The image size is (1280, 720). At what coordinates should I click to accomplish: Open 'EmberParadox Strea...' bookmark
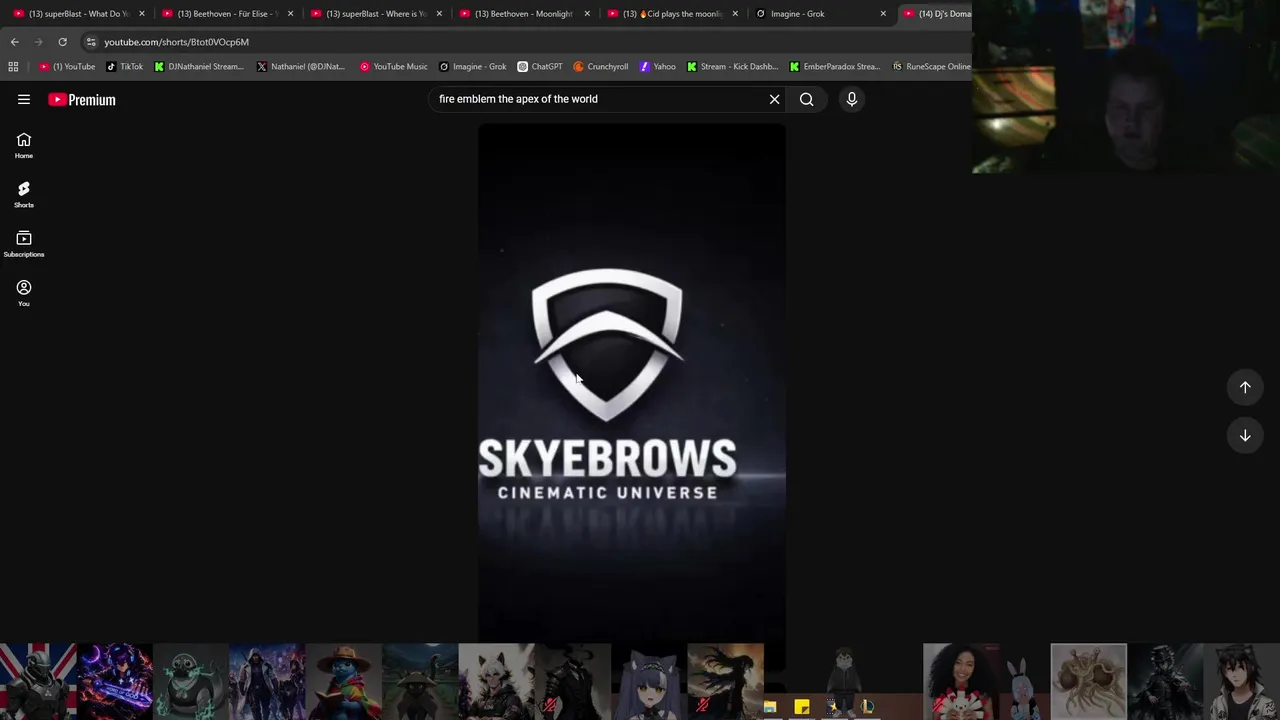coord(835,67)
